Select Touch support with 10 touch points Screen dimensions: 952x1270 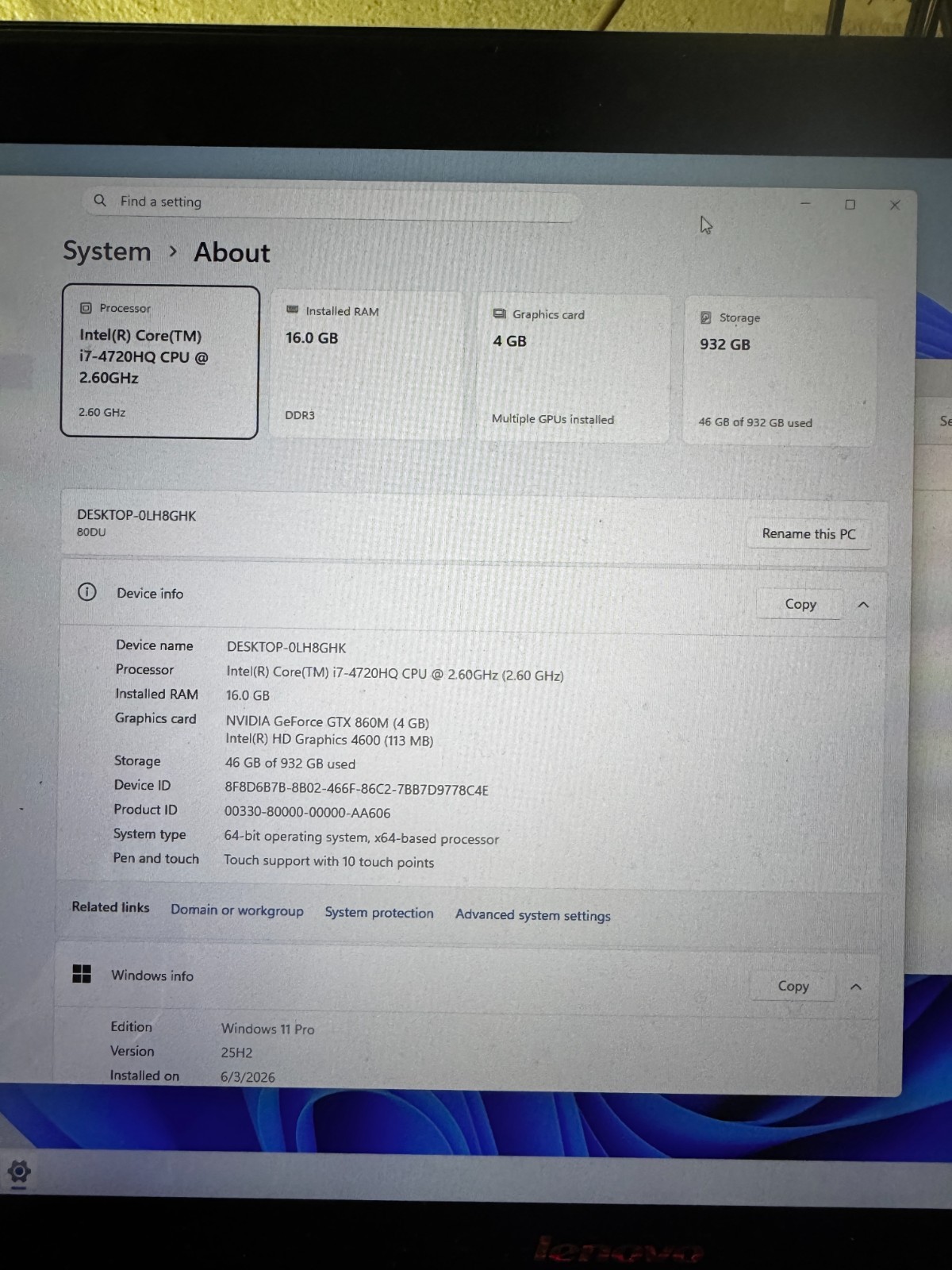point(328,861)
